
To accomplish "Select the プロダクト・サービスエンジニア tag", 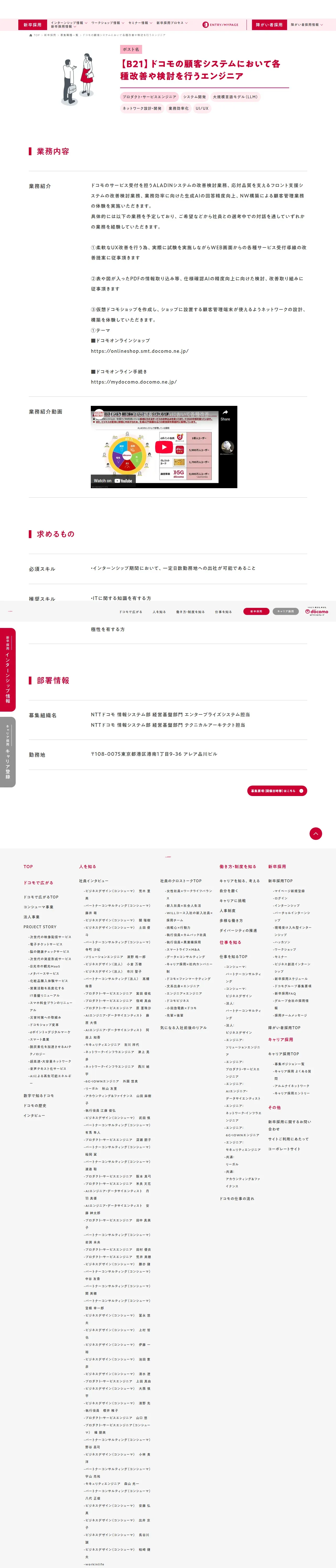I will 149,97.
